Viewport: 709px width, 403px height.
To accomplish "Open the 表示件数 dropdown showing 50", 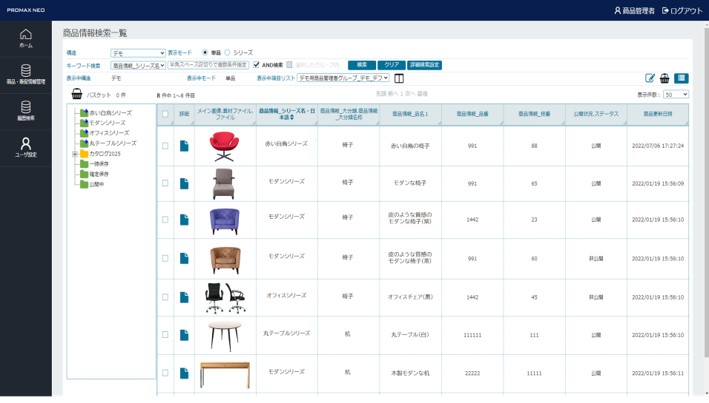I will point(675,95).
